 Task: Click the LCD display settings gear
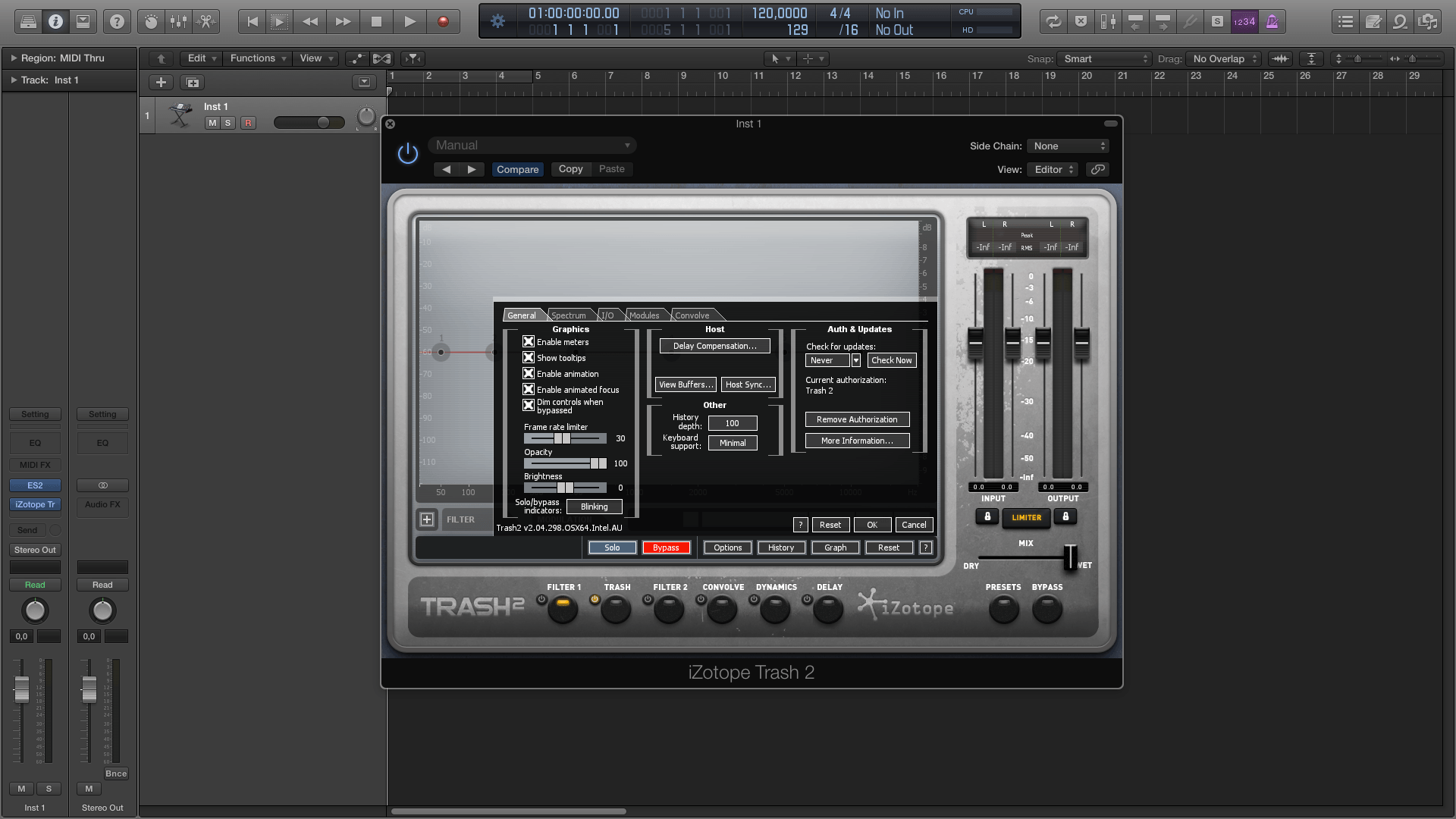coord(497,22)
